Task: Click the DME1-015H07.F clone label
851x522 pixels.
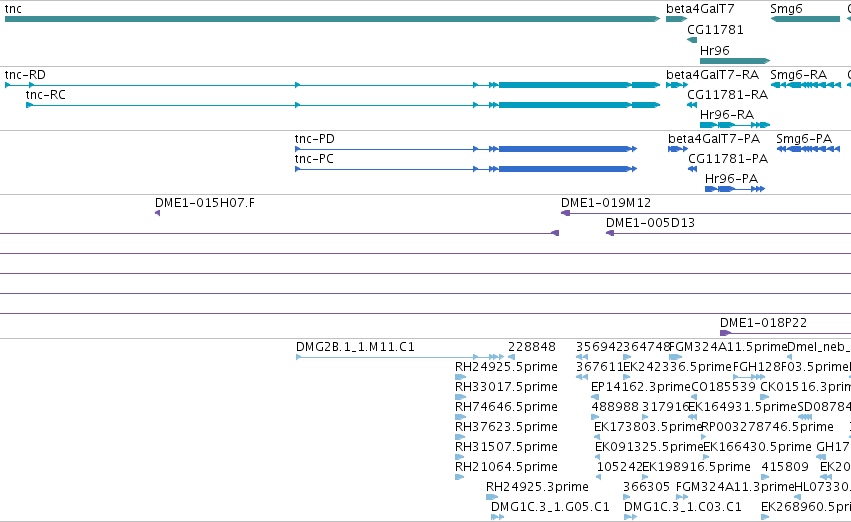Action: [x=205, y=203]
